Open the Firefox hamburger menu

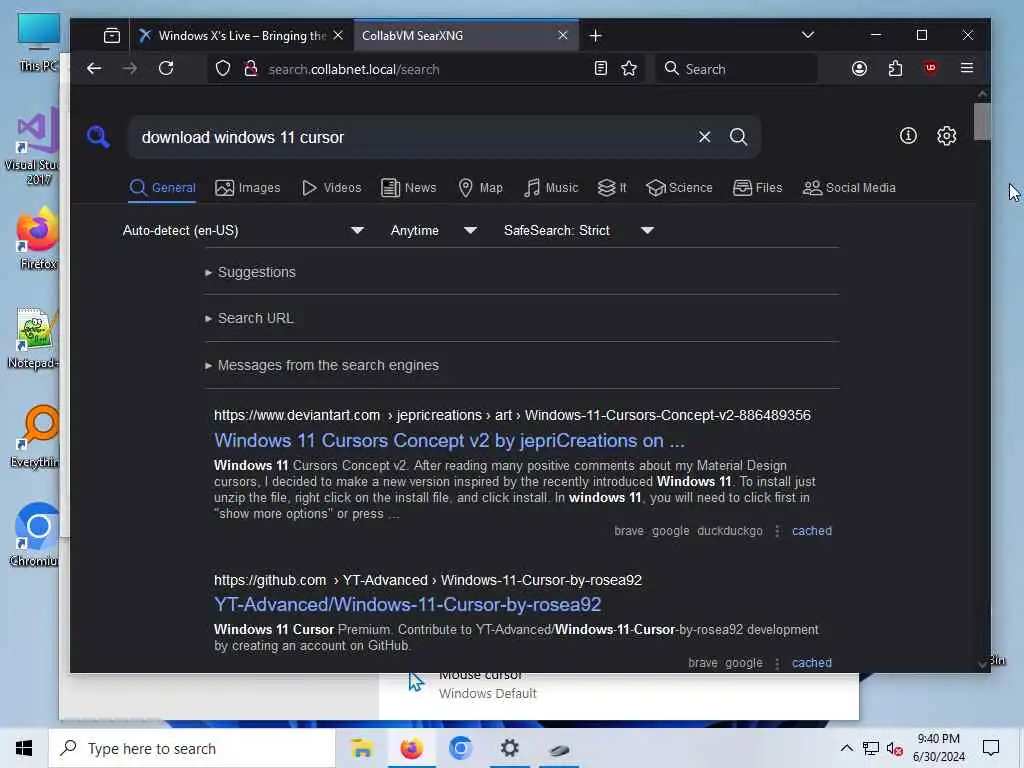pyautogui.click(x=967, y=68)
